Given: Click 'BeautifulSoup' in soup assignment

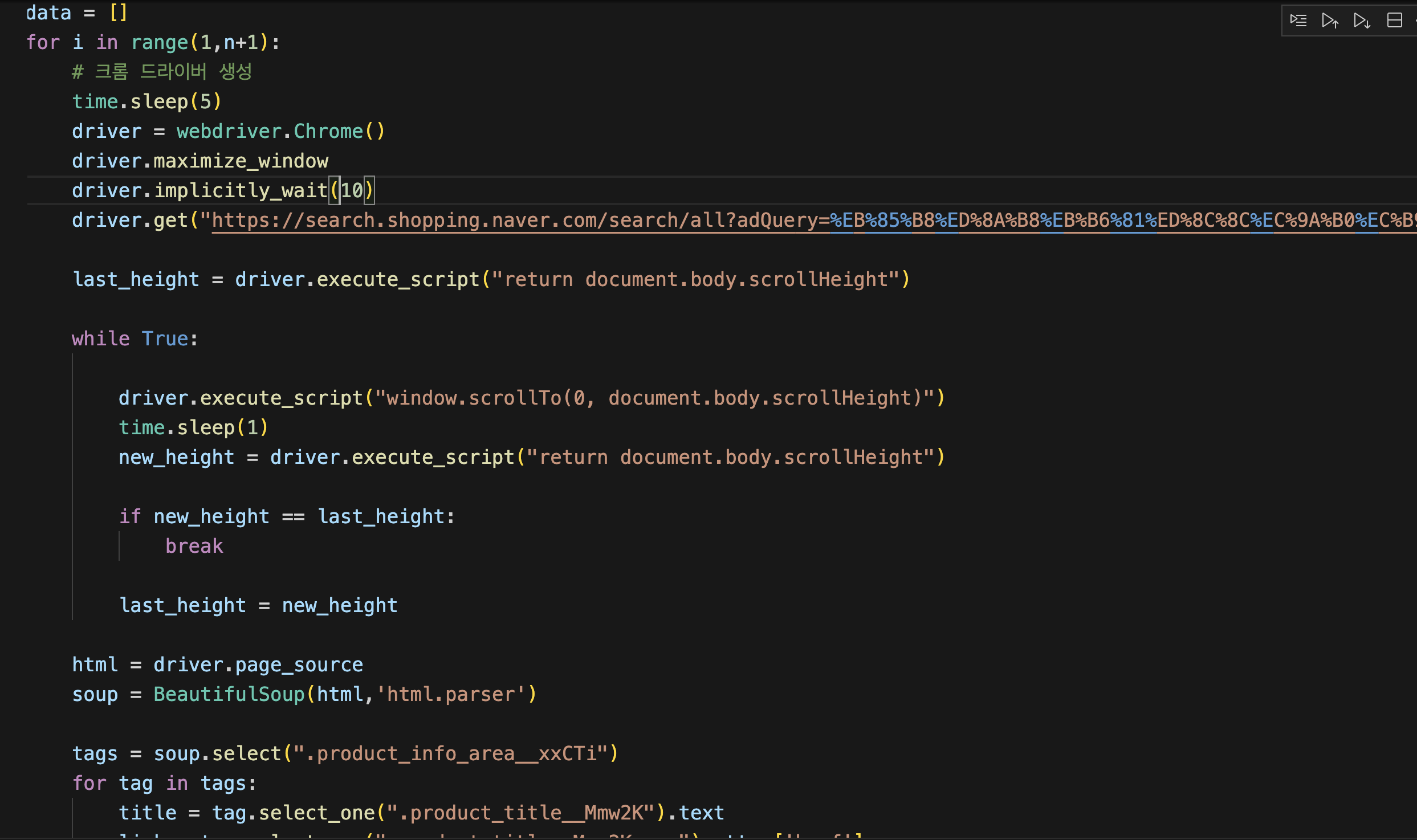Looking at the screenshot, I should point(229,695).
